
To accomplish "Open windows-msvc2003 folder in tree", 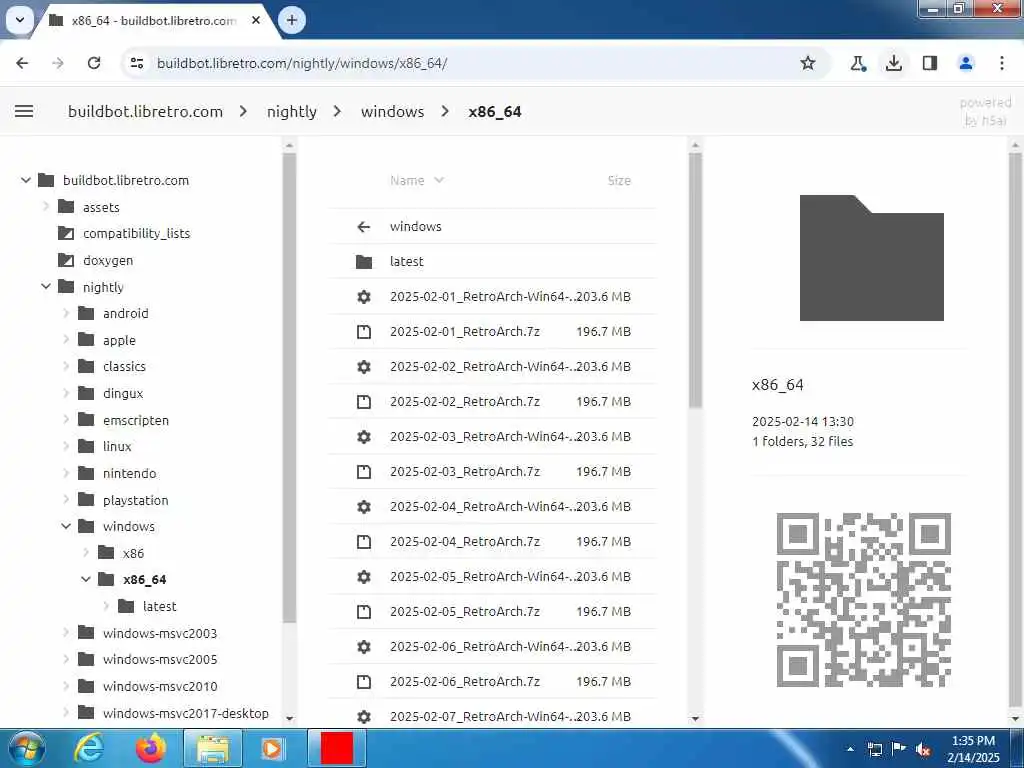I will 159,633.
